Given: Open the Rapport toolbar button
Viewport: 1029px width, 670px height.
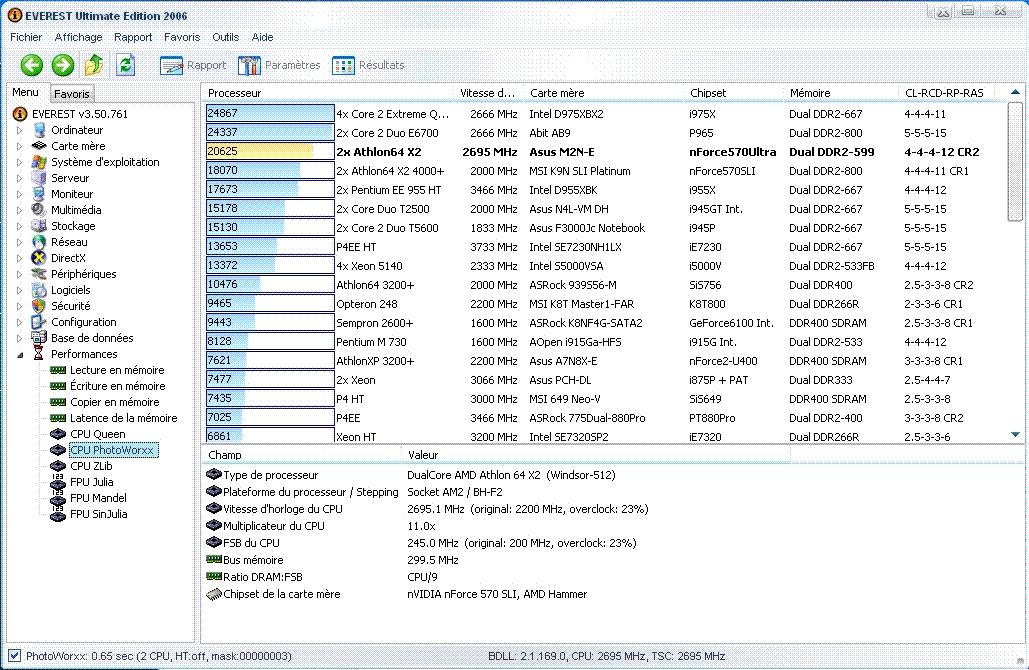Looking at the screenshot, I should point(194,65).
